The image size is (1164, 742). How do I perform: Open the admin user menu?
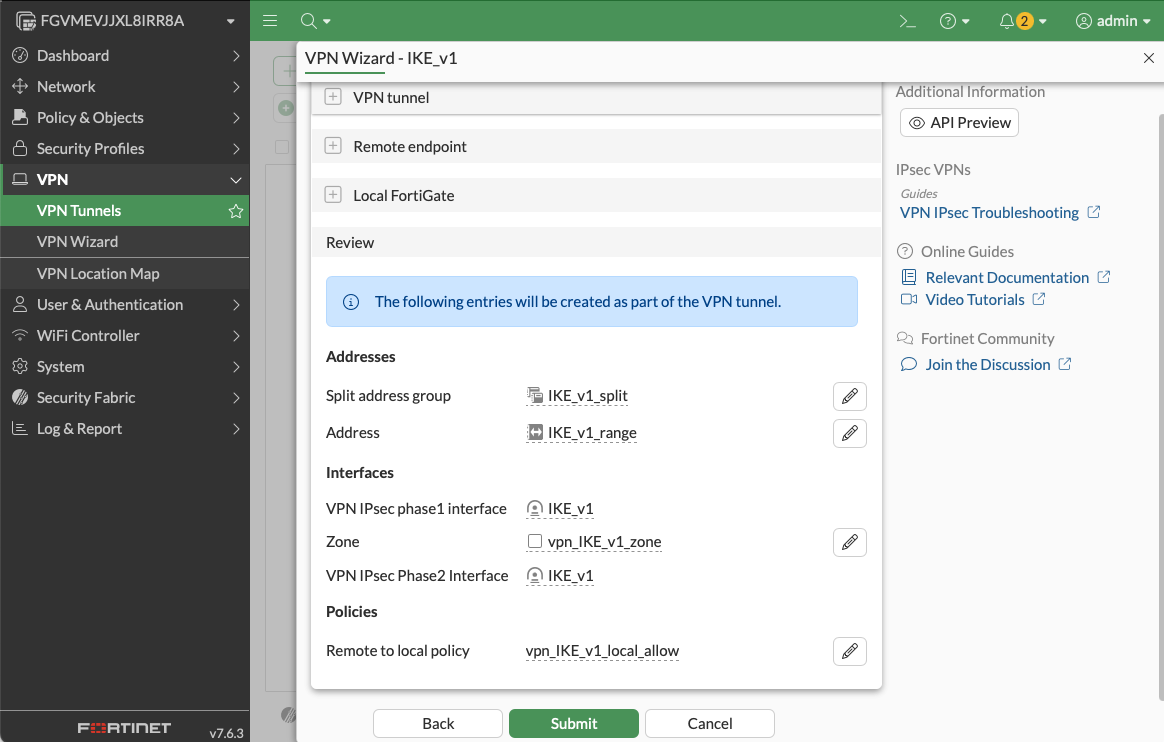[x=1113, y=21]
